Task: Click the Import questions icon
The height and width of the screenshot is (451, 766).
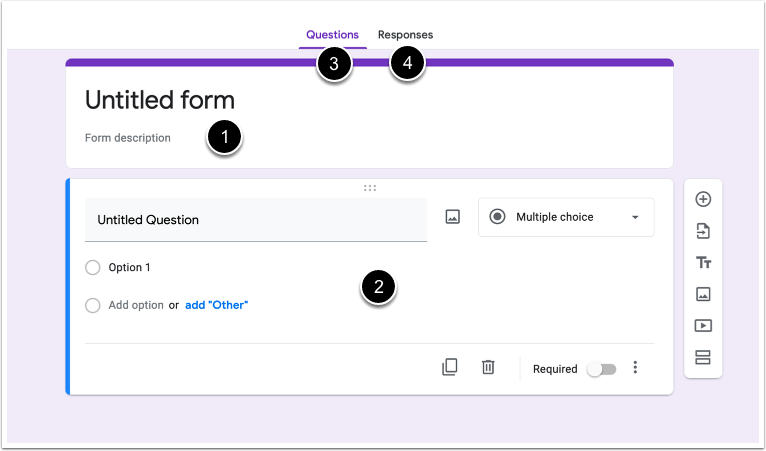Action: pyautogui.click(x=703, y=231)
